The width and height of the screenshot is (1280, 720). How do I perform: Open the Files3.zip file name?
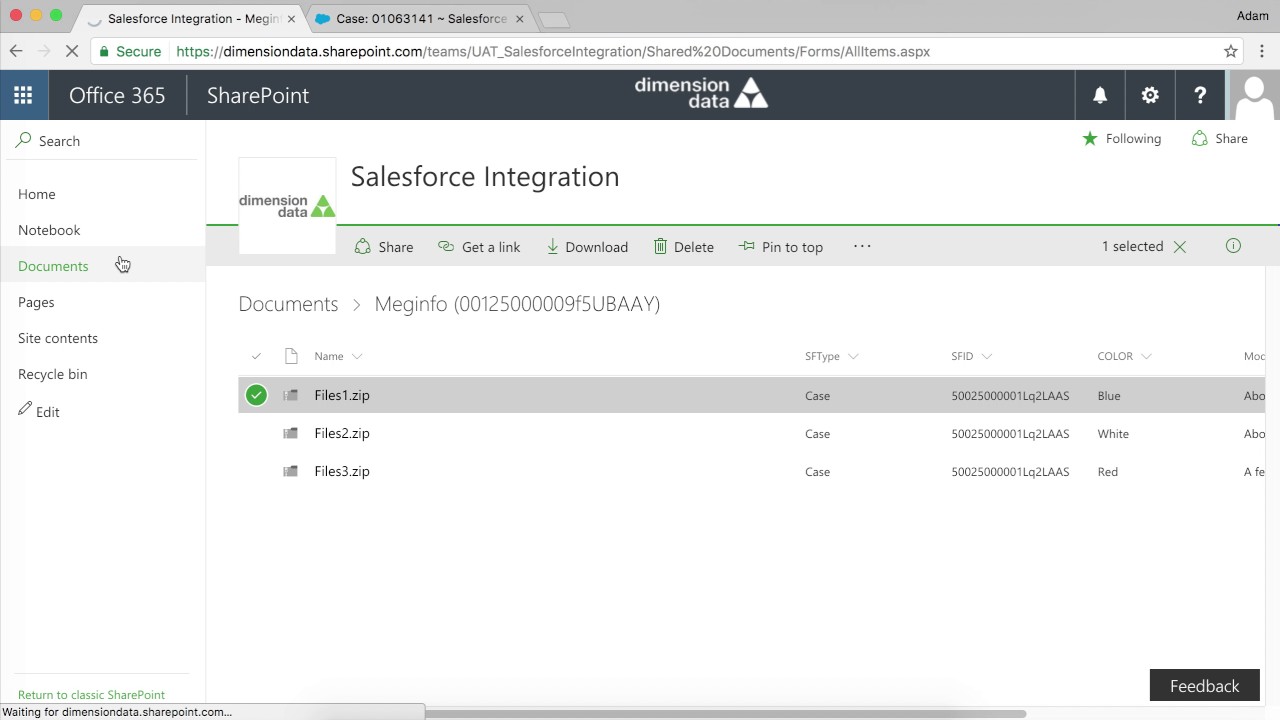pos(342,471)
